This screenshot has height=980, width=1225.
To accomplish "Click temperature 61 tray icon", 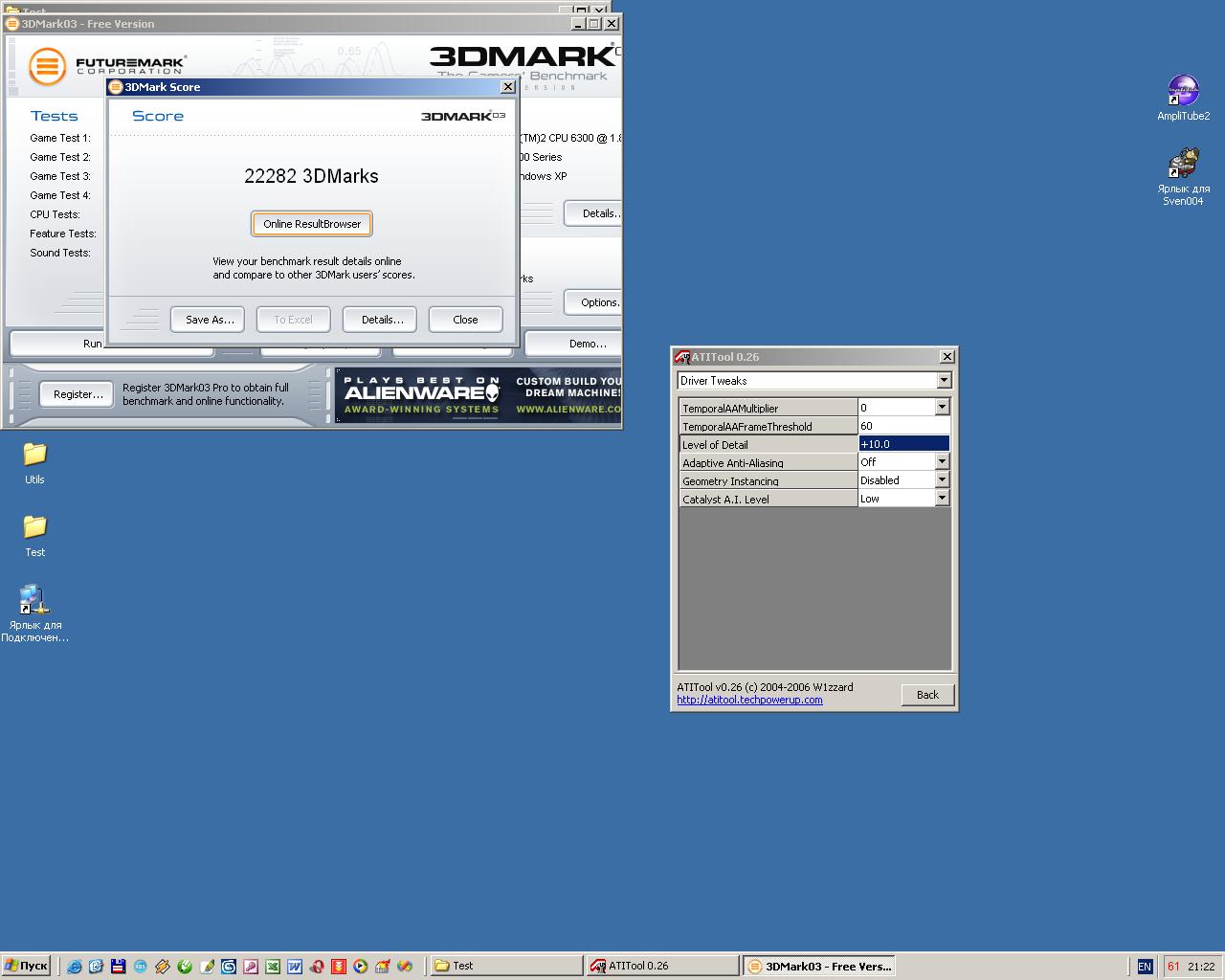I will coord(1173,967).
